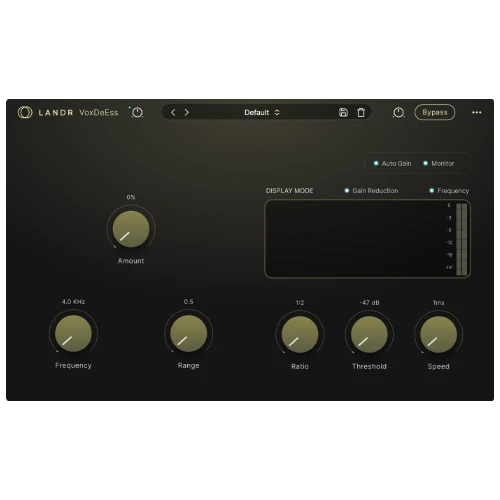Select Gain Reduction display mode
Image resolution: width=500 pixels, height=500 pixels.
[x=371, y=191]
